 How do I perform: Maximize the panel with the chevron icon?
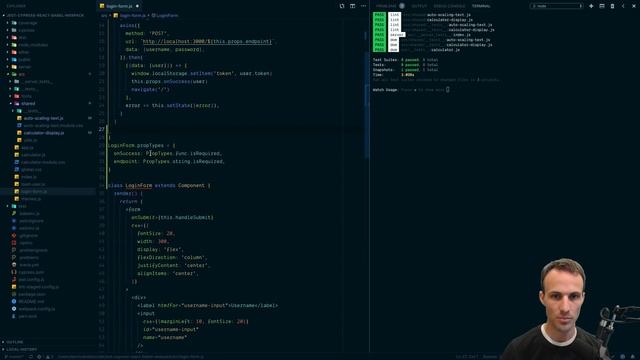623,6
